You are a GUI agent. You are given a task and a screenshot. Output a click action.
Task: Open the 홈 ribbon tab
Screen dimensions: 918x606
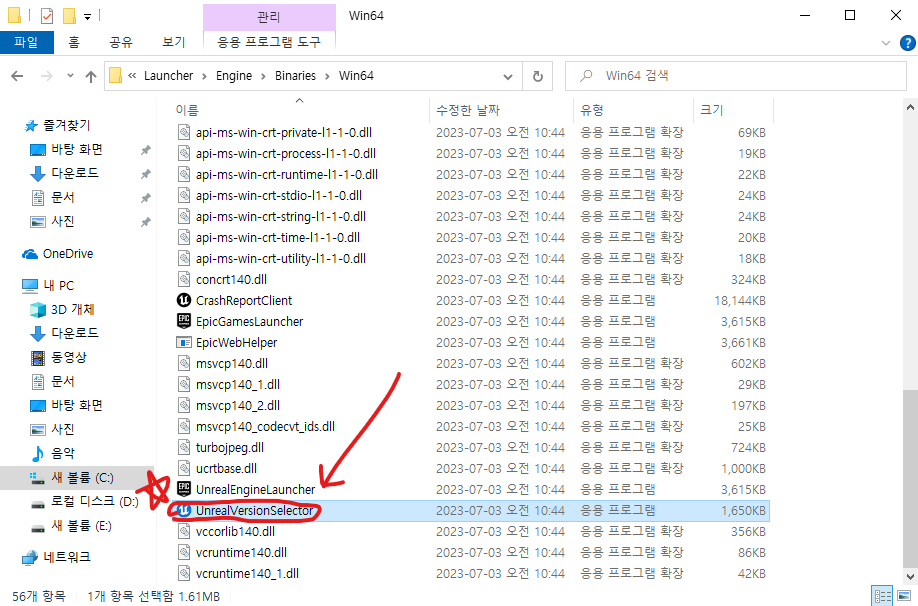[74, 42]
